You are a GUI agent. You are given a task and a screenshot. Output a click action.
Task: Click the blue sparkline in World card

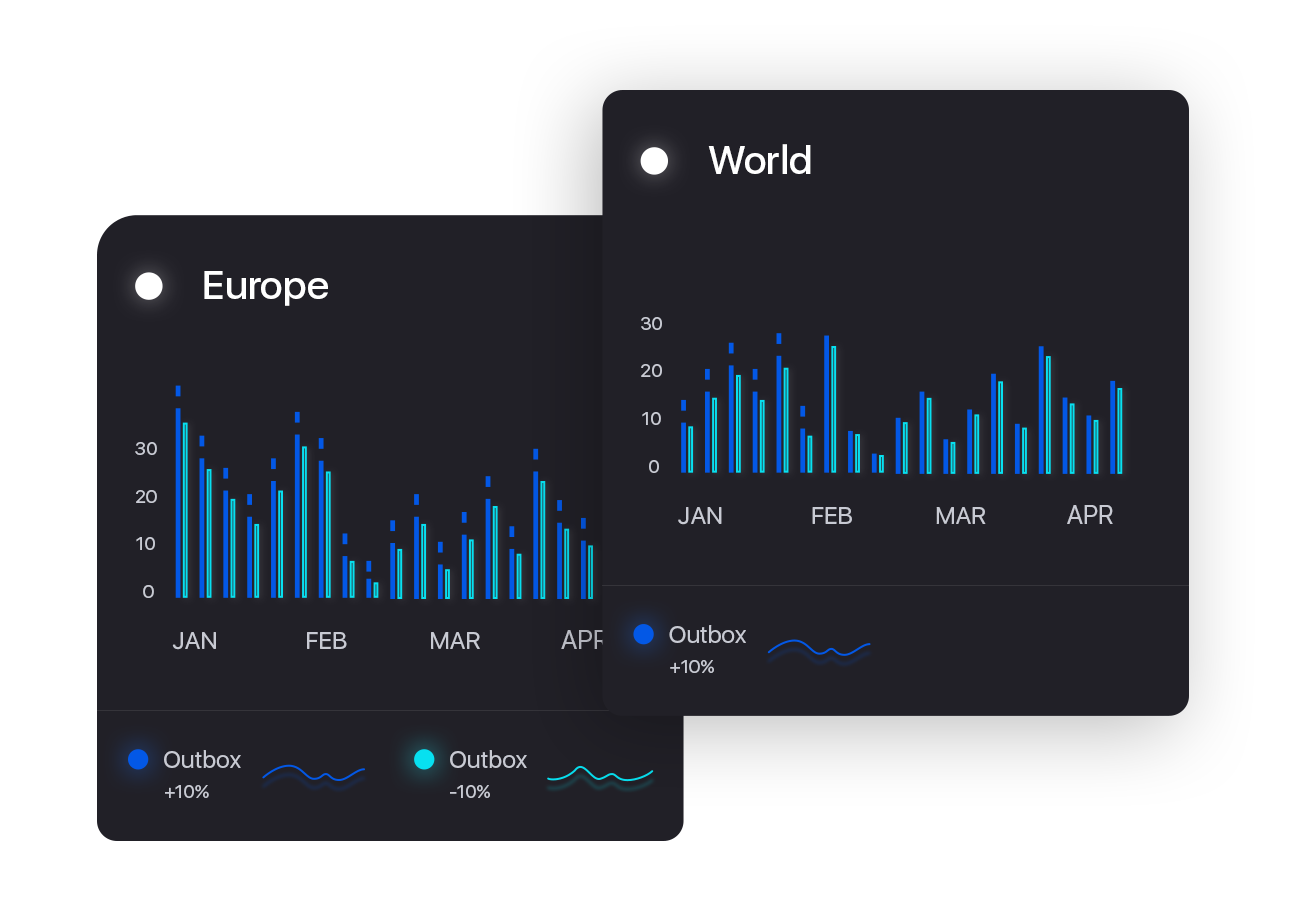coord(818,649)
